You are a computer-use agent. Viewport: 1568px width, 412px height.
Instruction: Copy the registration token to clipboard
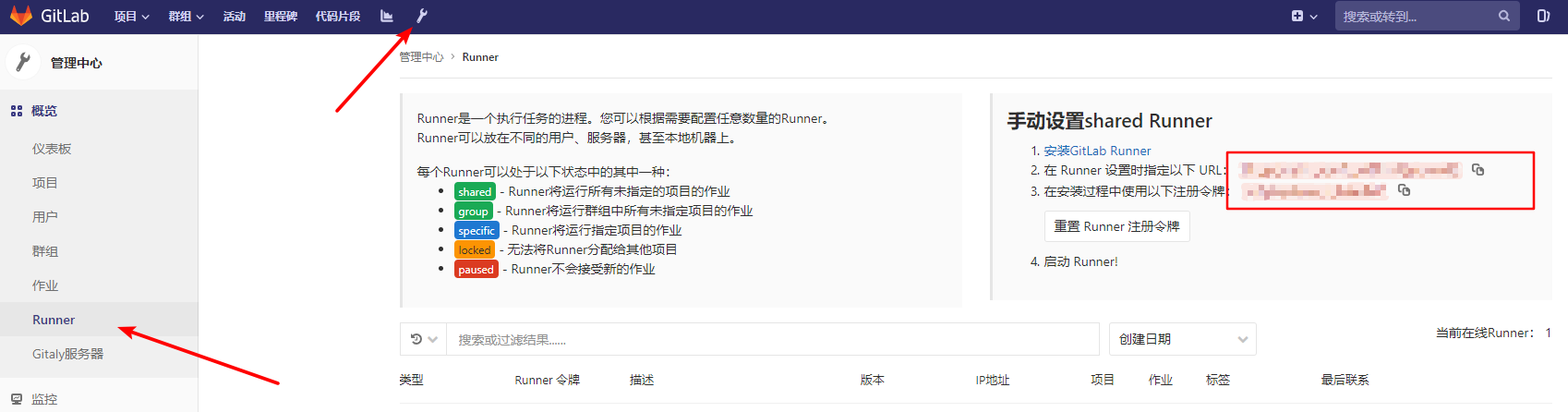coord(1404,190)
